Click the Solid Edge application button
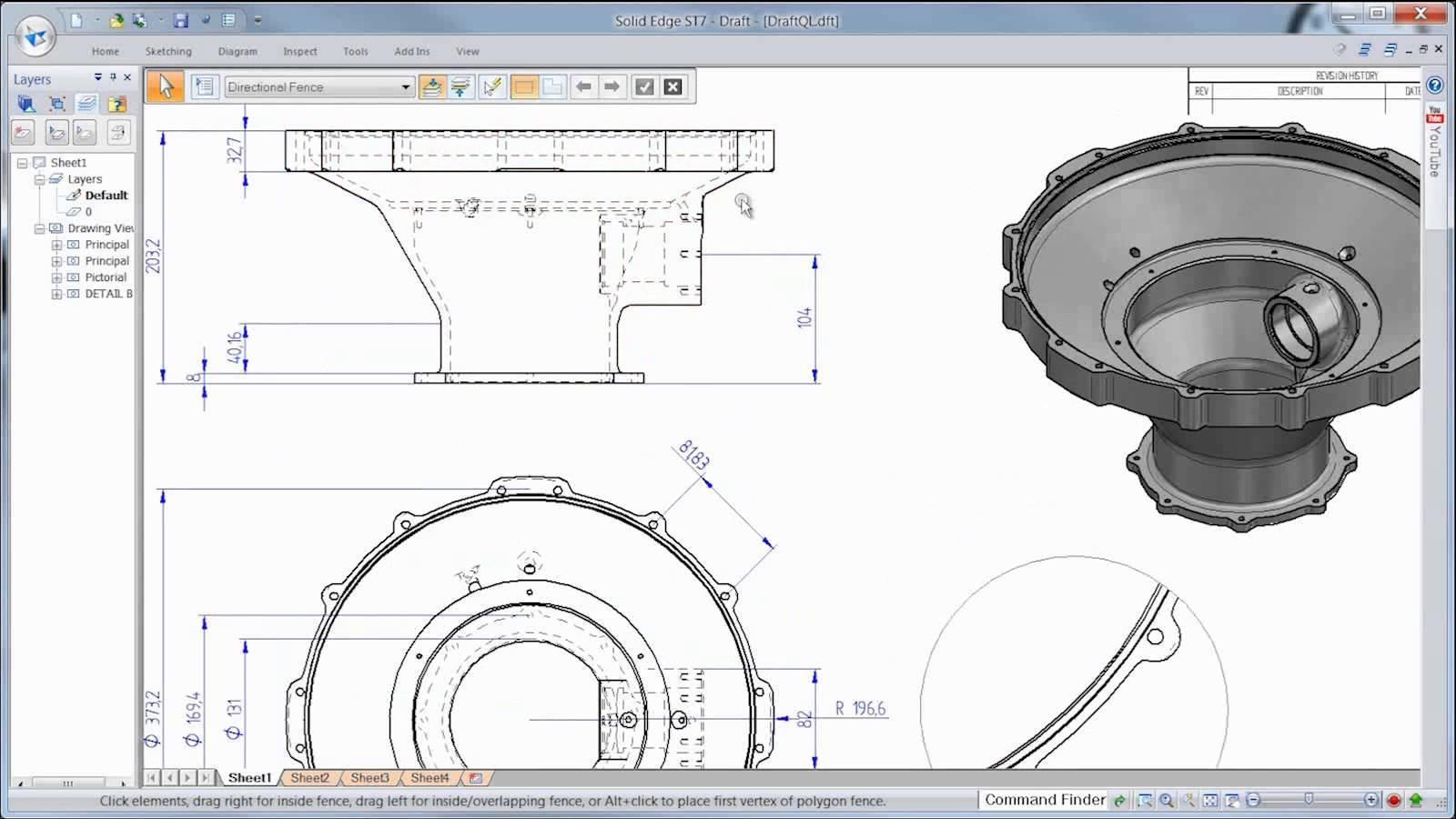The image size is (1456, 819). coord(35,37)
